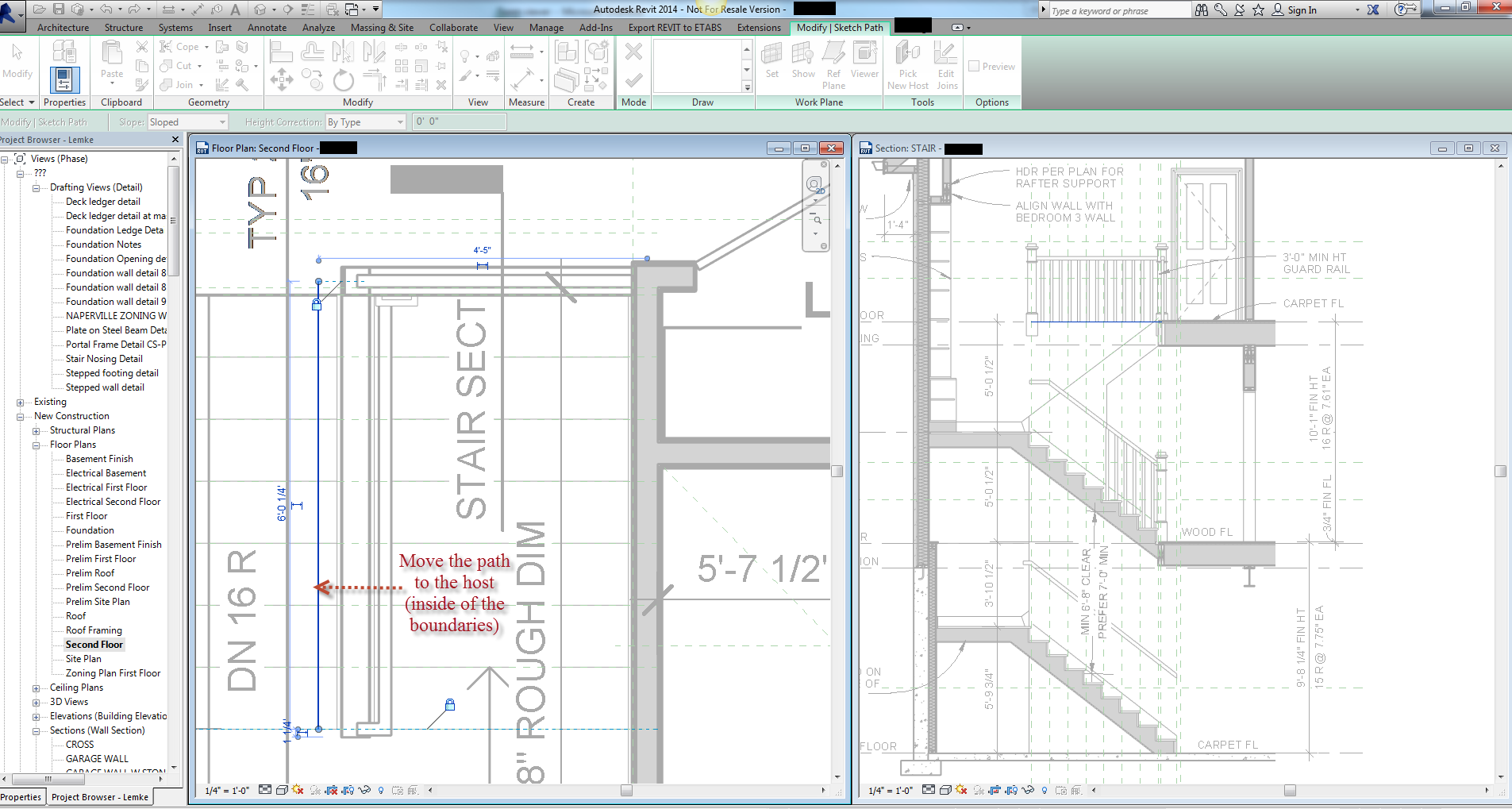Open the Annotate ribbon tab

(267, 27)
